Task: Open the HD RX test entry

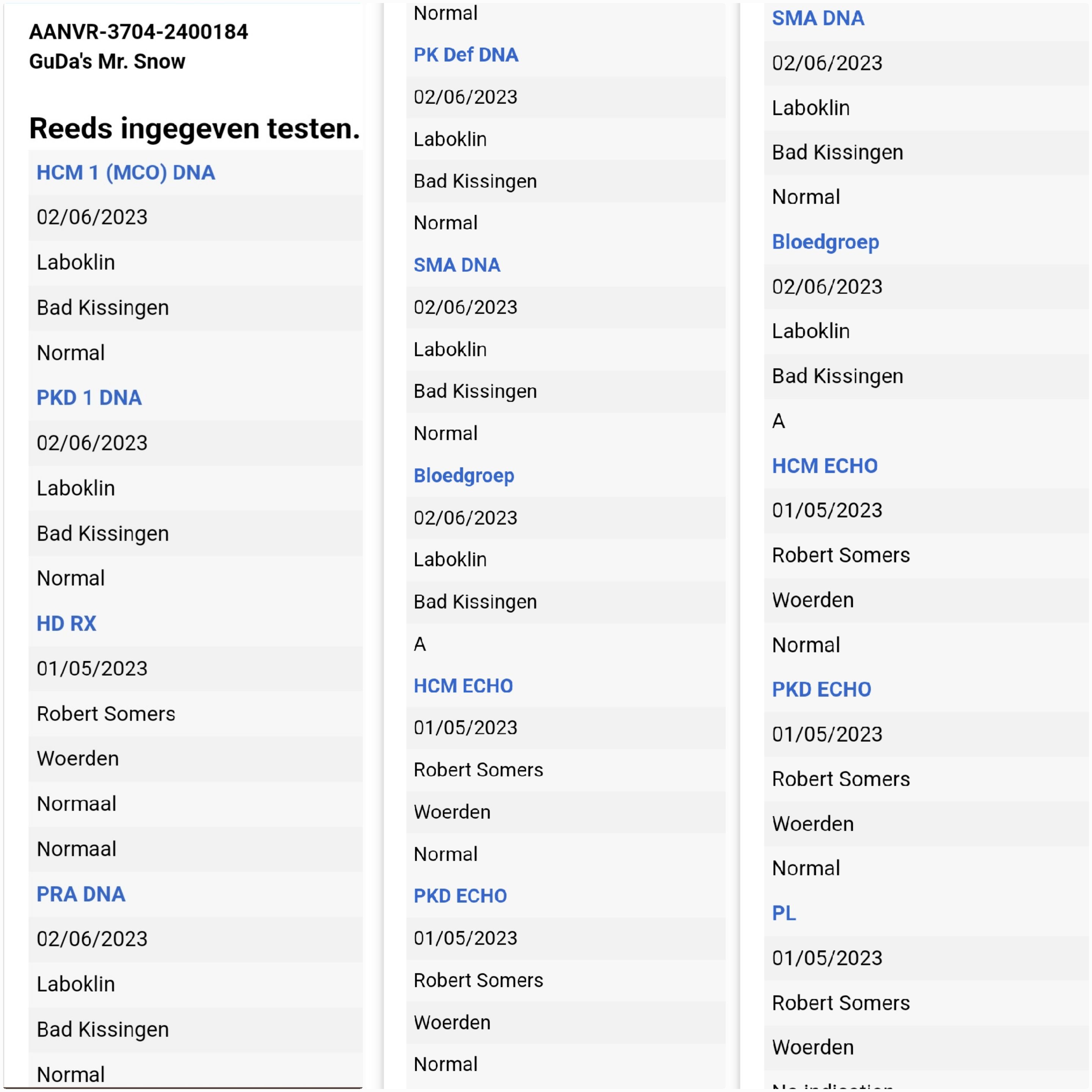Action: point(66,623)
